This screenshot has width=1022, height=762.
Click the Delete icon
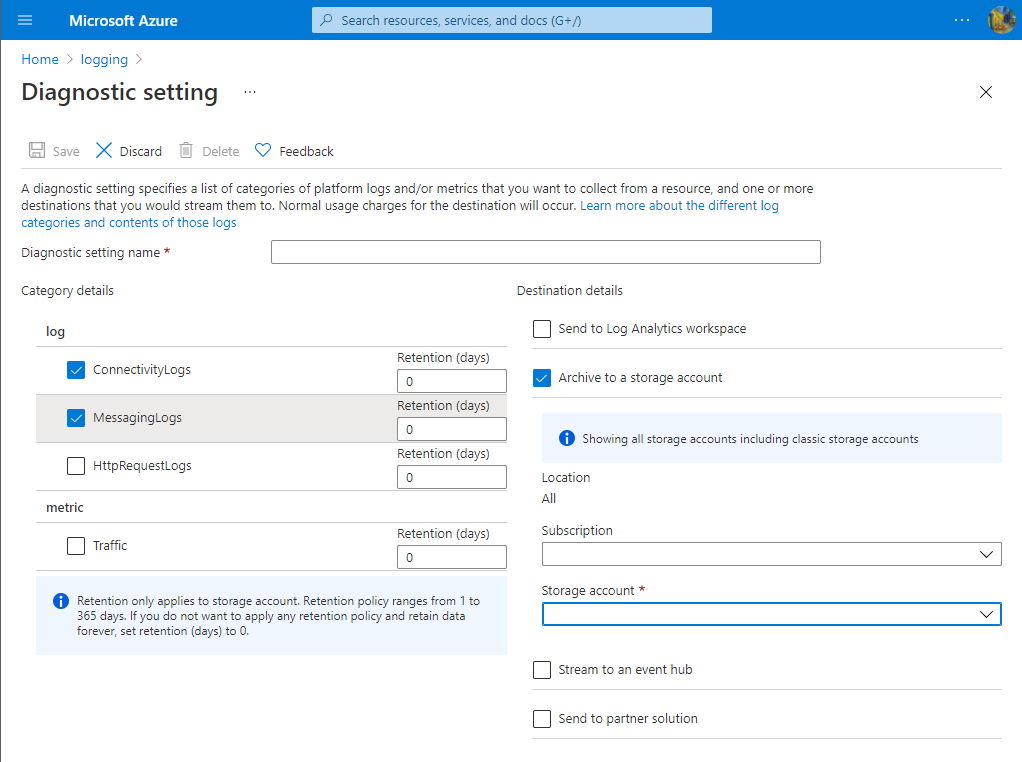coord(185,150)
